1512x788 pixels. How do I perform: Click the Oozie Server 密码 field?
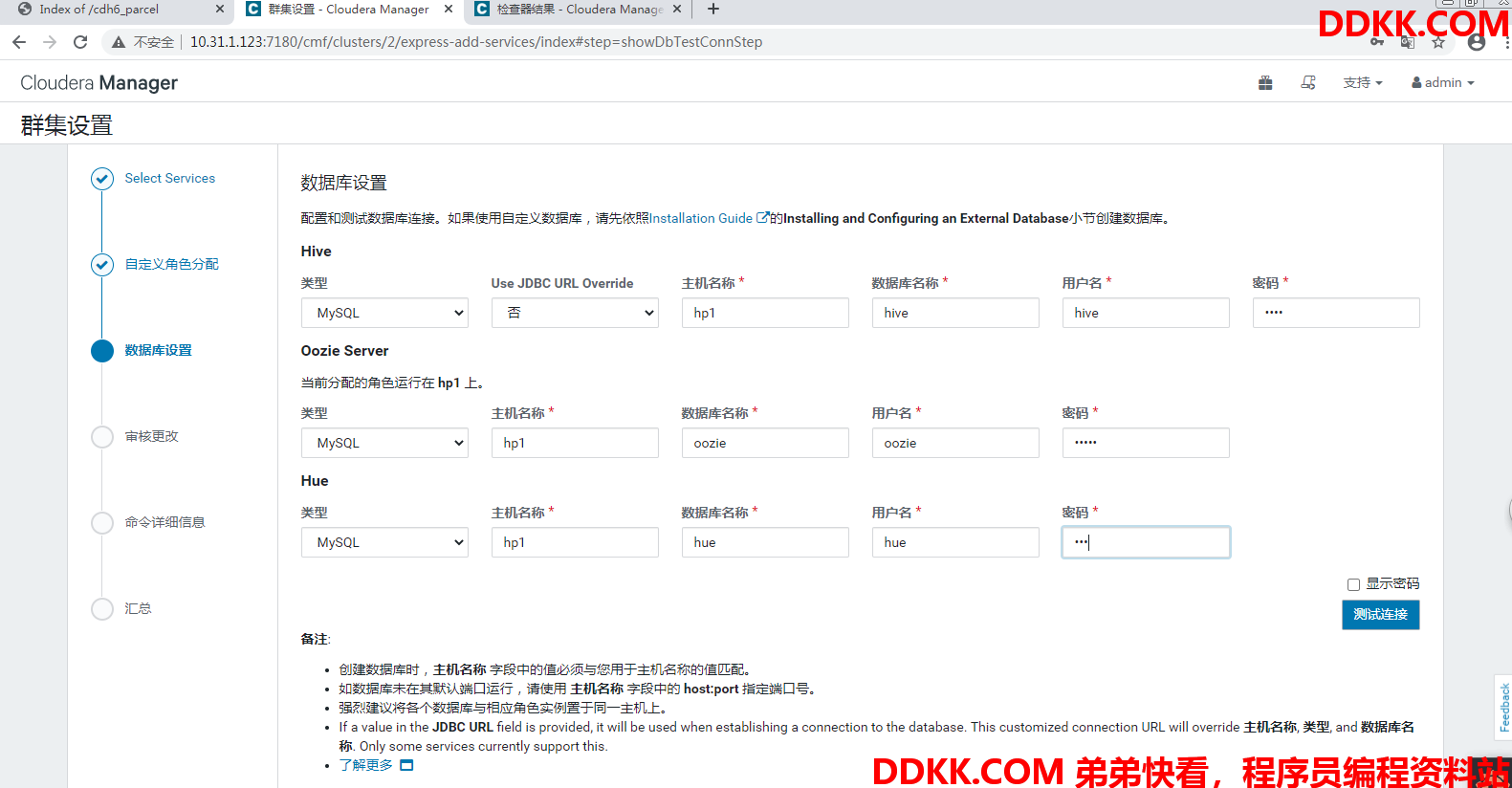(1146, 443)
